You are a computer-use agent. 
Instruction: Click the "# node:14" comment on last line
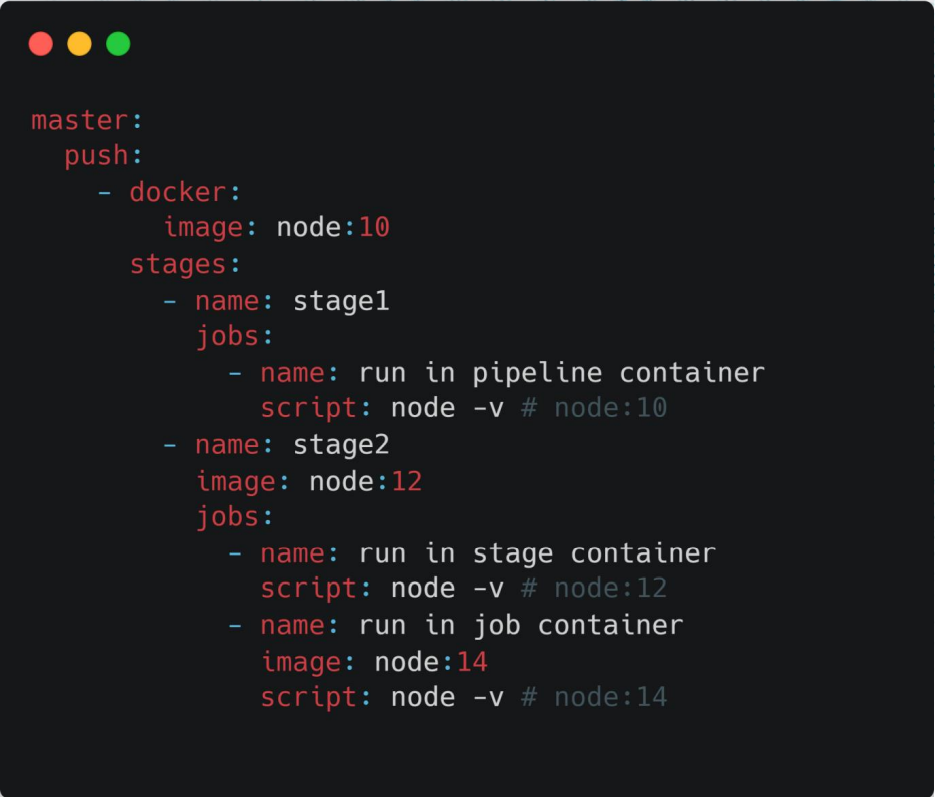point(594,697)
